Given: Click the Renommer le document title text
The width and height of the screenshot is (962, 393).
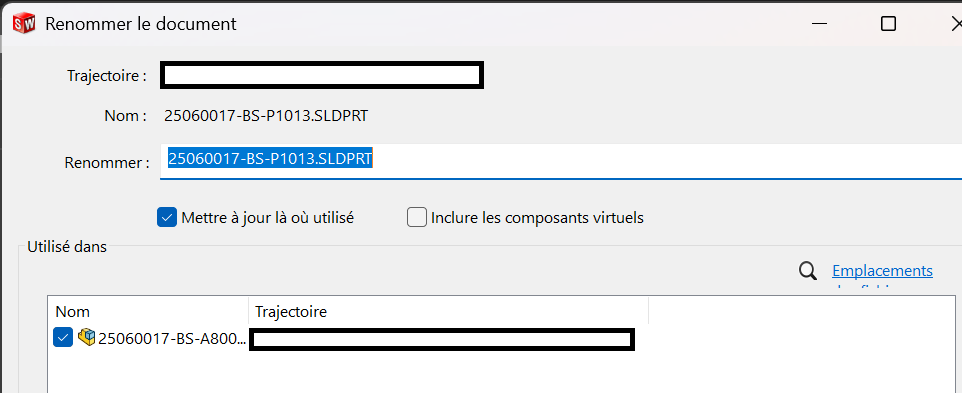Looking at the screenshot, I should click(141, 25).
